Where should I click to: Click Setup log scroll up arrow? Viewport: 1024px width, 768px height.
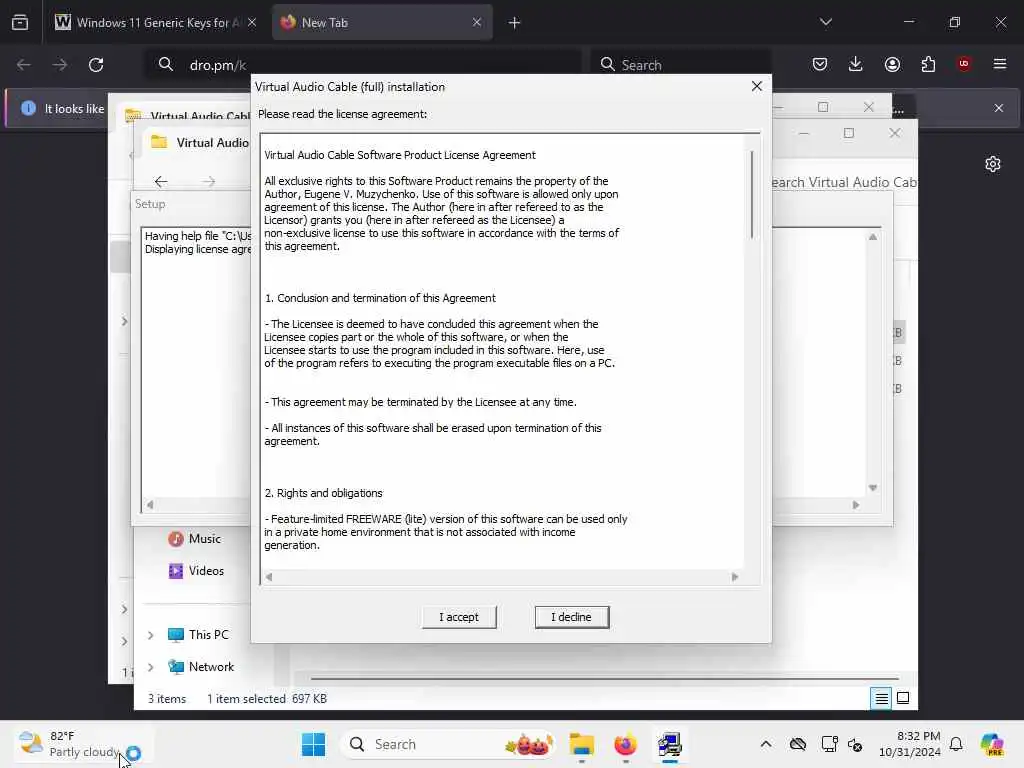point(872,237)
